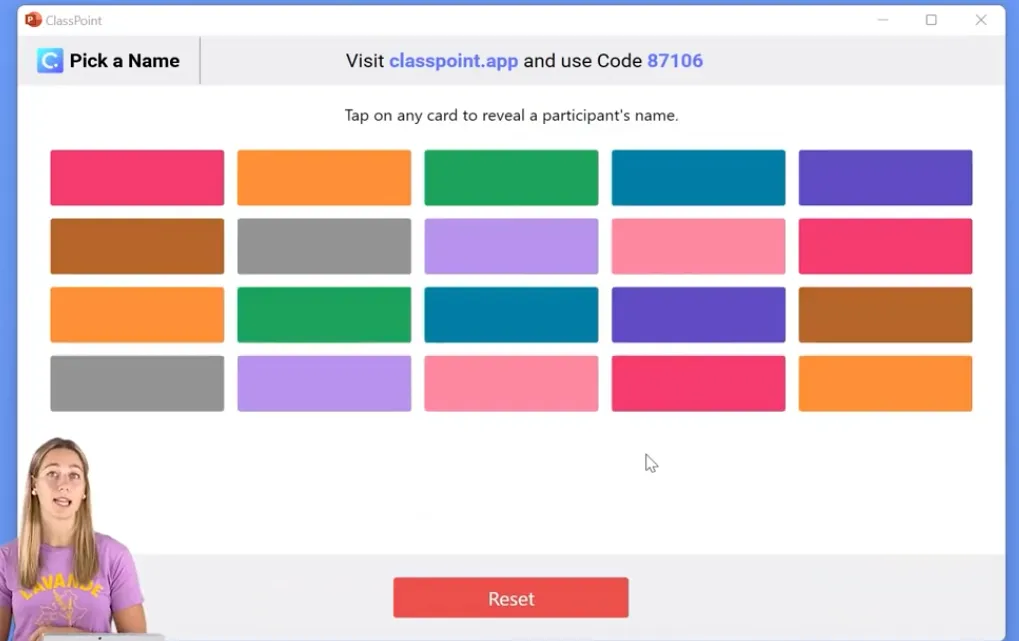Tap the gray card in the bottom row
Screen dimensions: 1019x641
coord(137,383)
